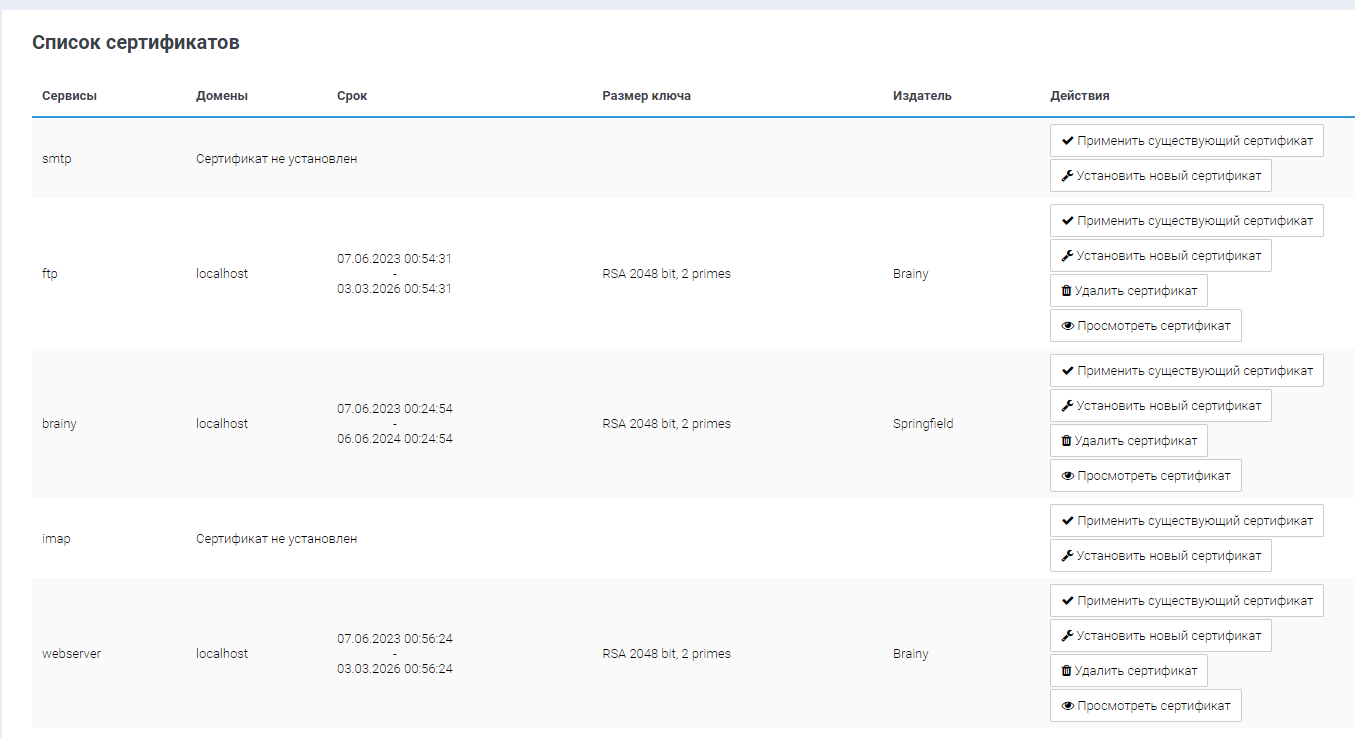The image size is (1355, 738).
Task: Click trash icon in ftp row
Action: click(1066, 291)
